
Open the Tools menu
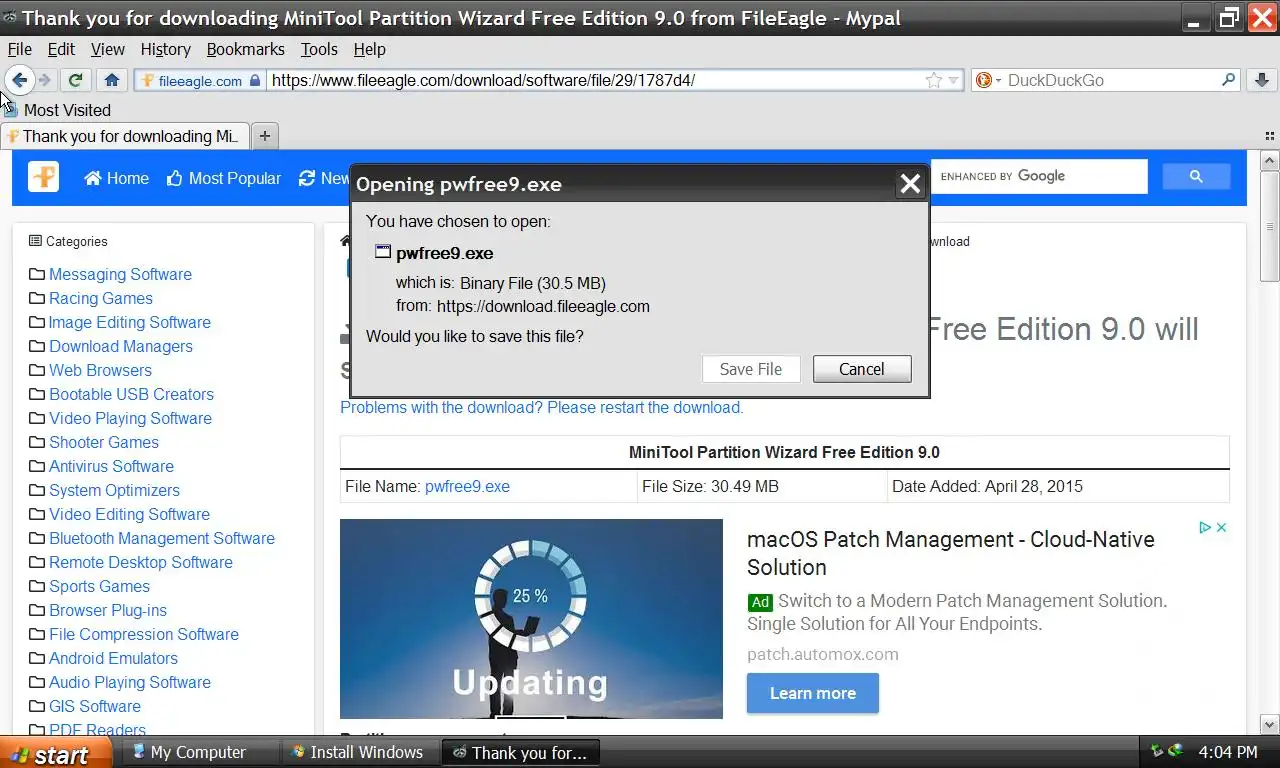[x=319, y=49]
